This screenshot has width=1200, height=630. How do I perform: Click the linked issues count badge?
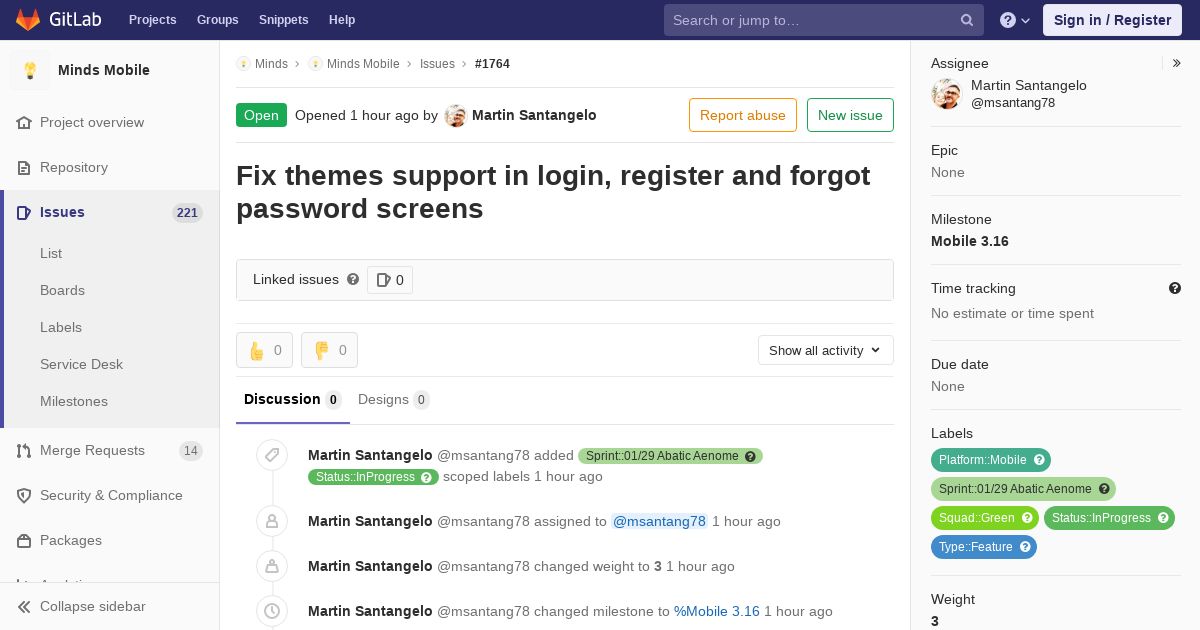tap(390, 280)
